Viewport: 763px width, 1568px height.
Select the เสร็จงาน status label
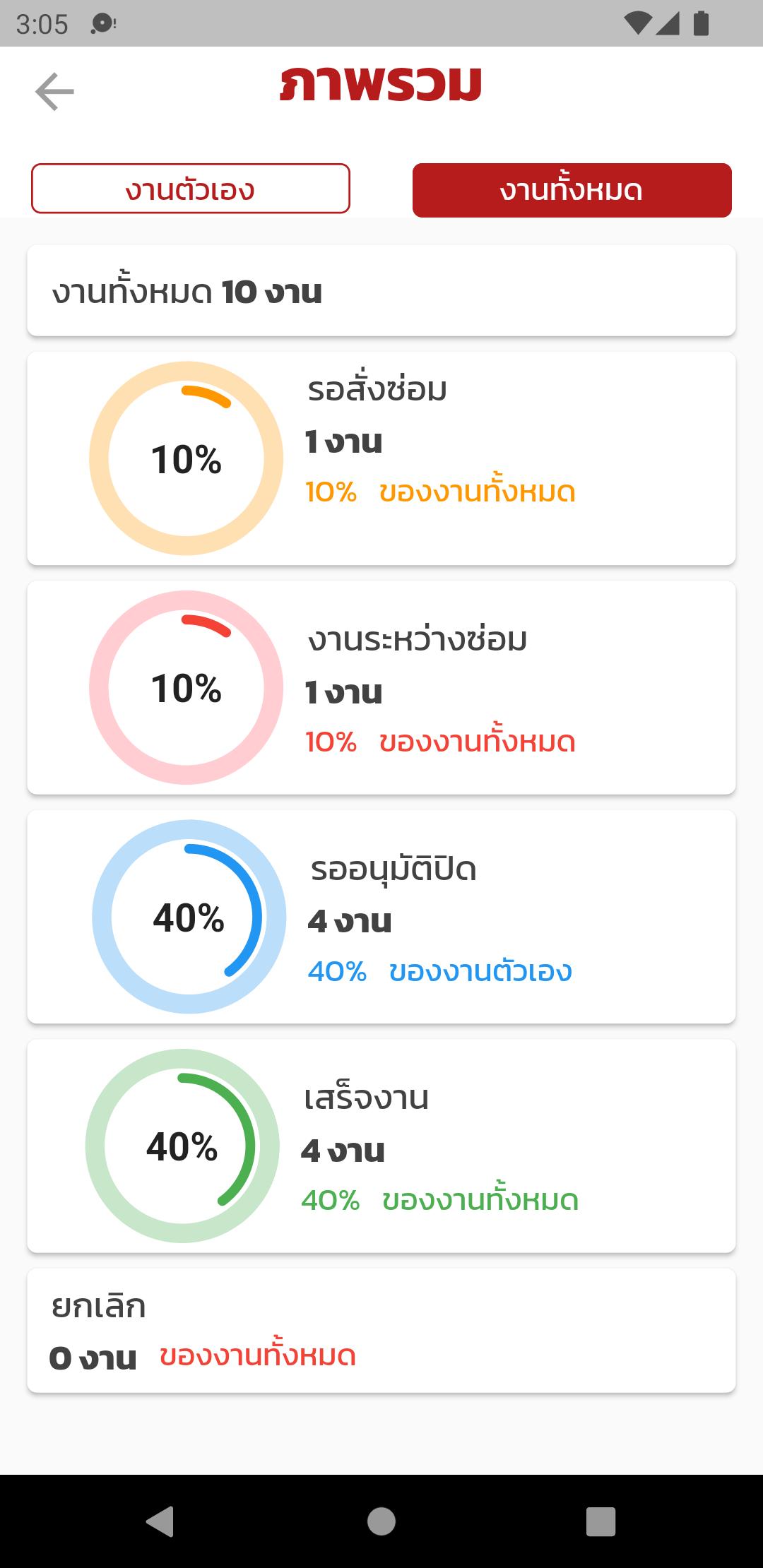[366, 1098]
